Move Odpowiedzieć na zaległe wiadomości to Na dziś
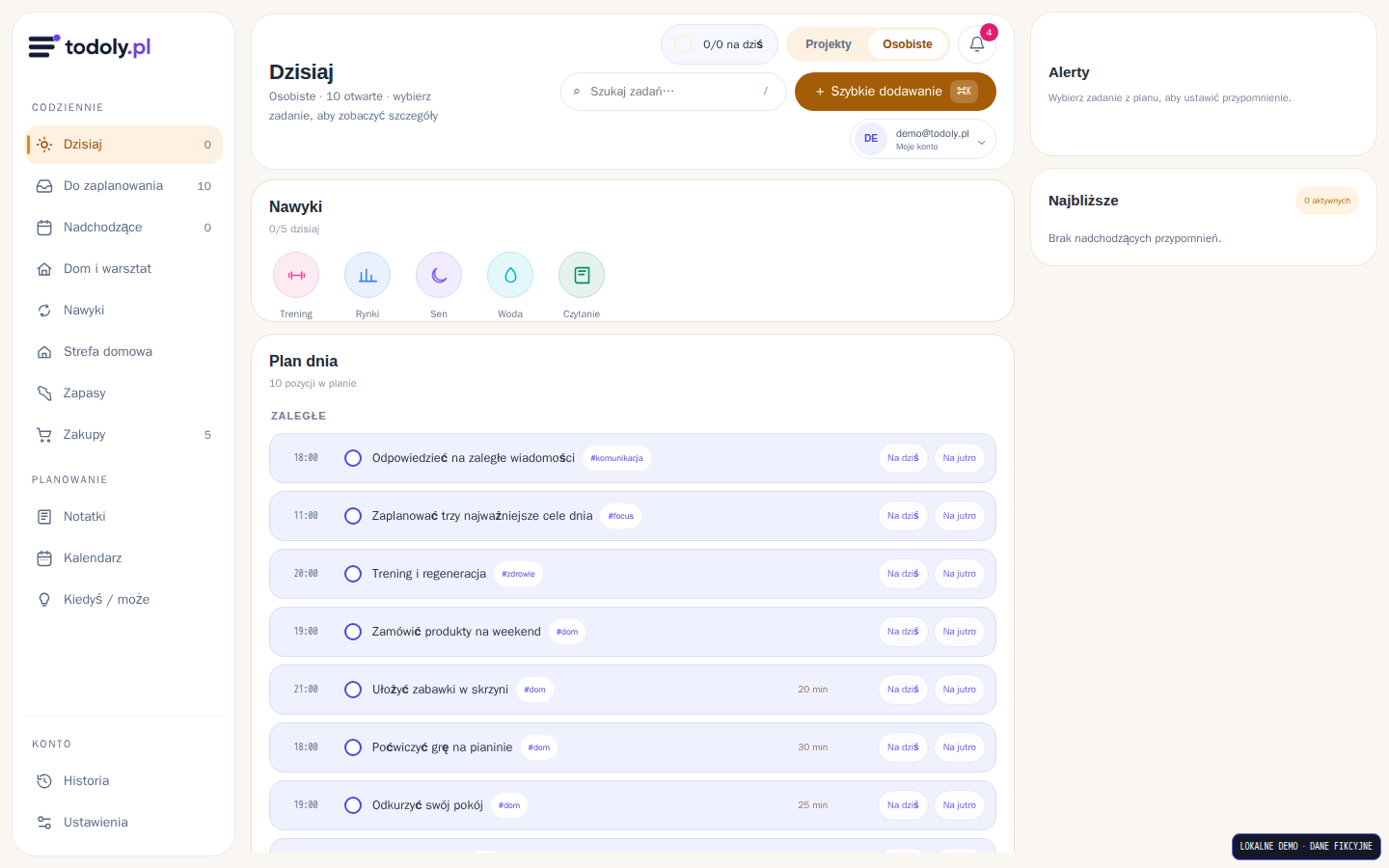 click(x=903, y=458)
